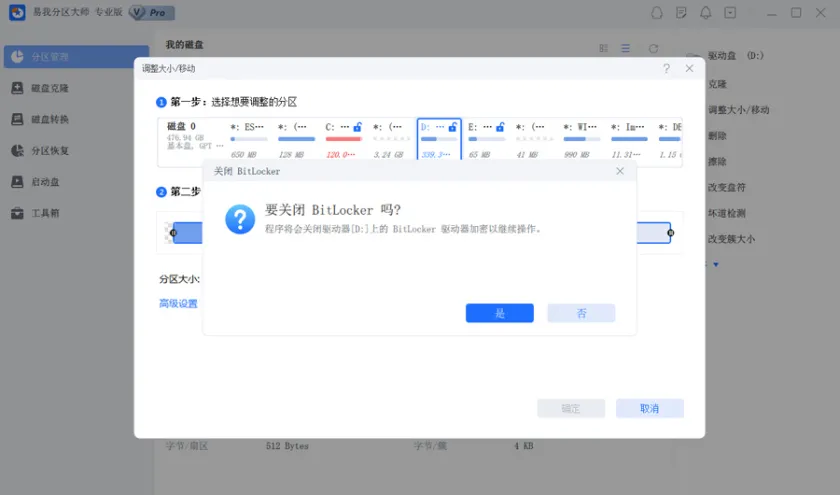Refresh the 我的磁盘 list
This screenshot has width=840, height=495.
tap(653, 48)
